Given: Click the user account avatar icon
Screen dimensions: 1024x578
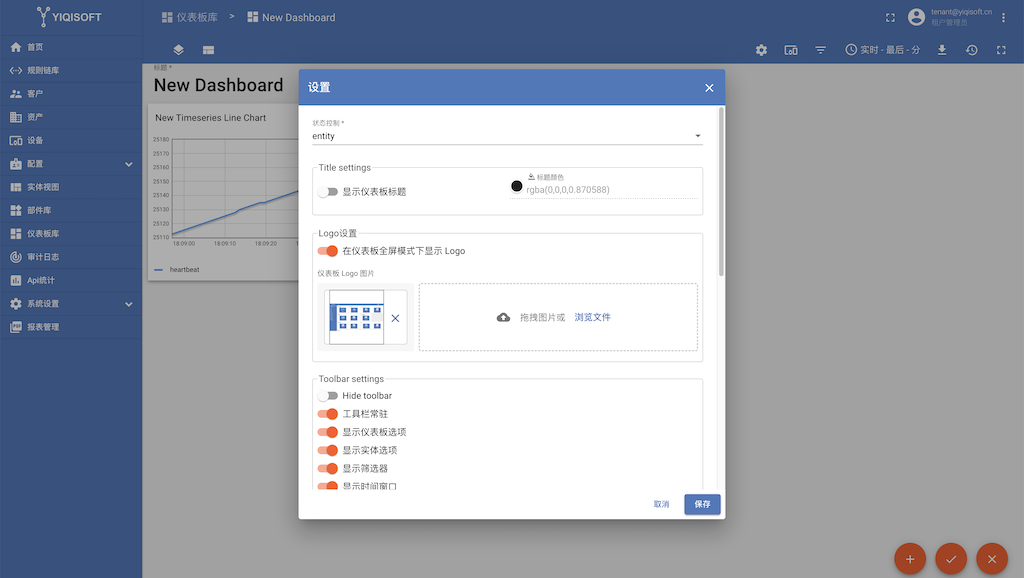Looking at the screenshot, I should click(x=916, y=18).
